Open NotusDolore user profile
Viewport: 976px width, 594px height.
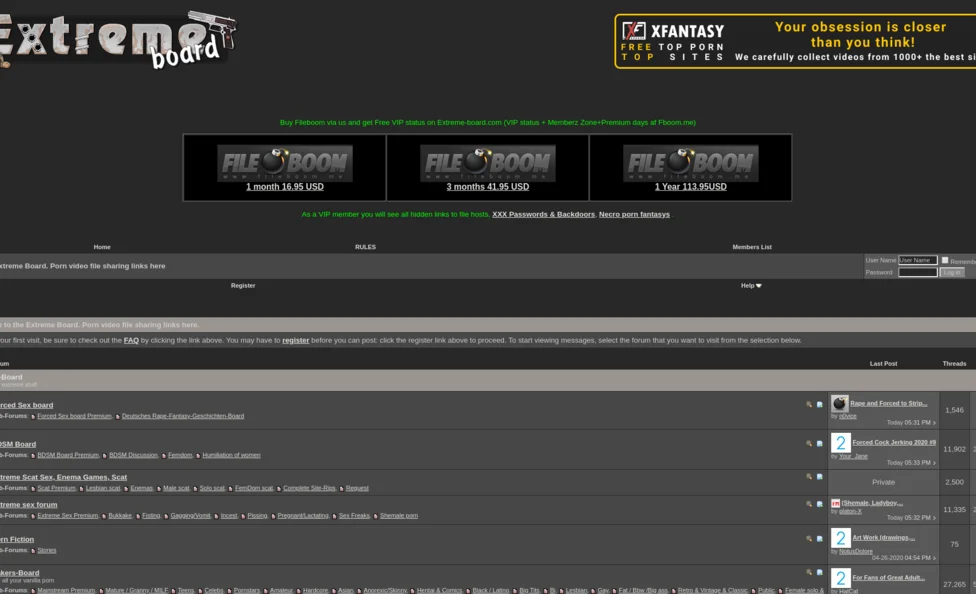click(856, 552)
